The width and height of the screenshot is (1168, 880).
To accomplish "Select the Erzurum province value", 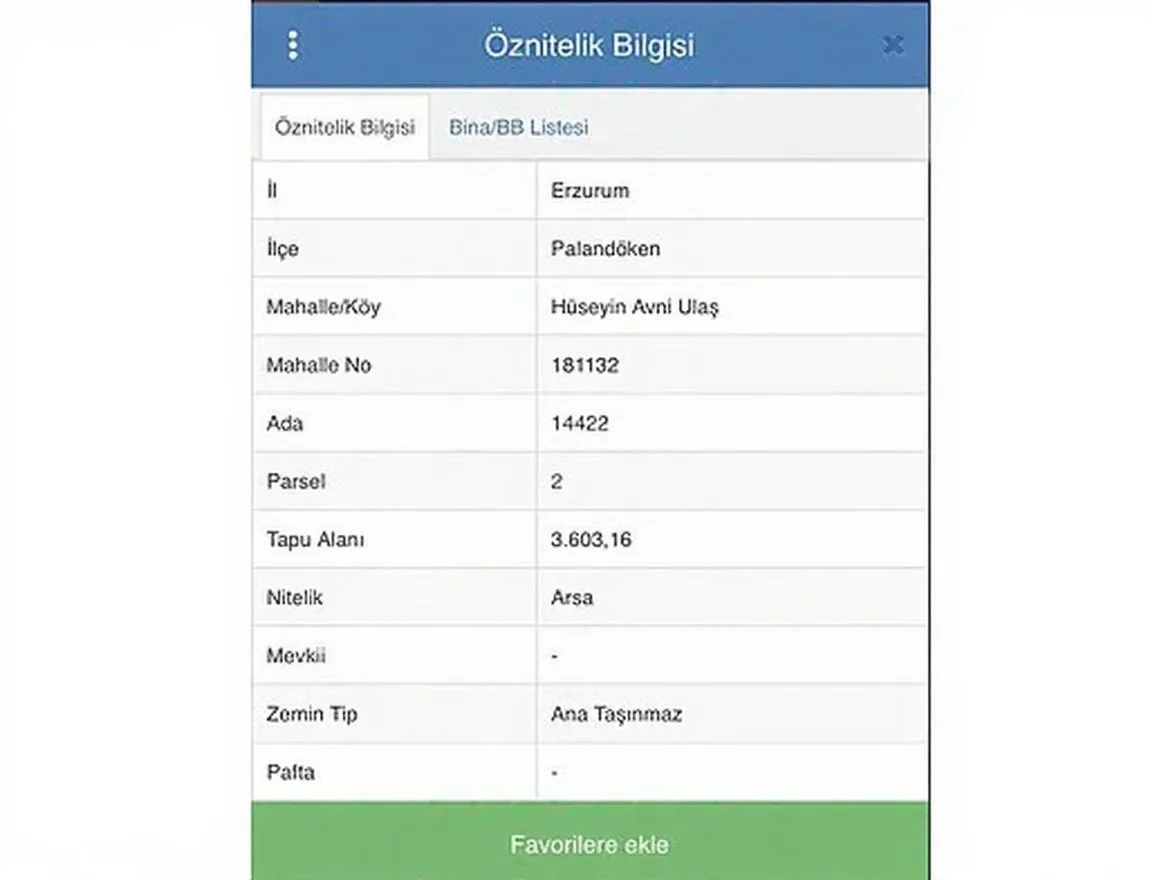I will click(590, 191).
